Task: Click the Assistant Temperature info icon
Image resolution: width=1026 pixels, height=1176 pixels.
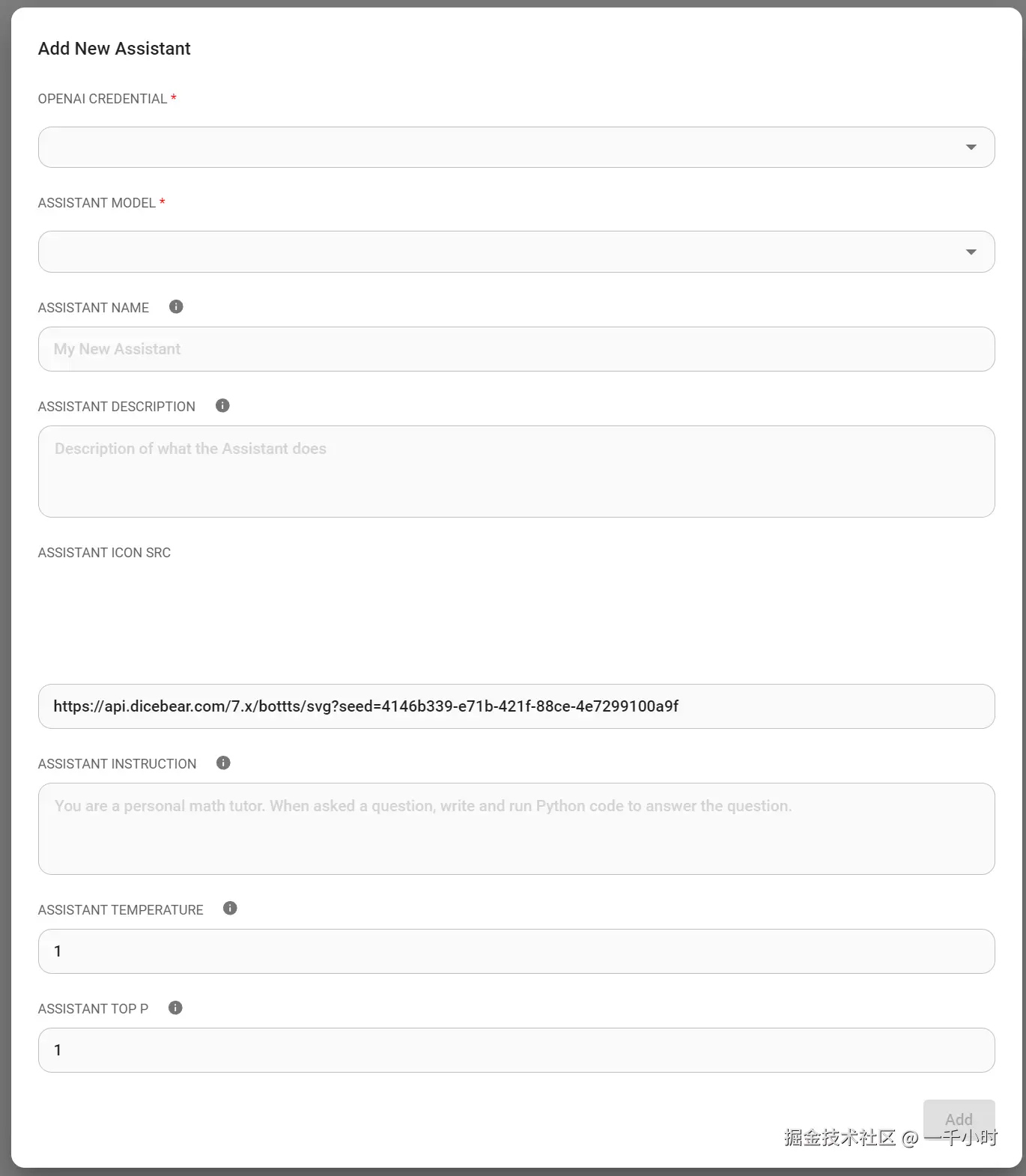Action: tap(230, 908)
